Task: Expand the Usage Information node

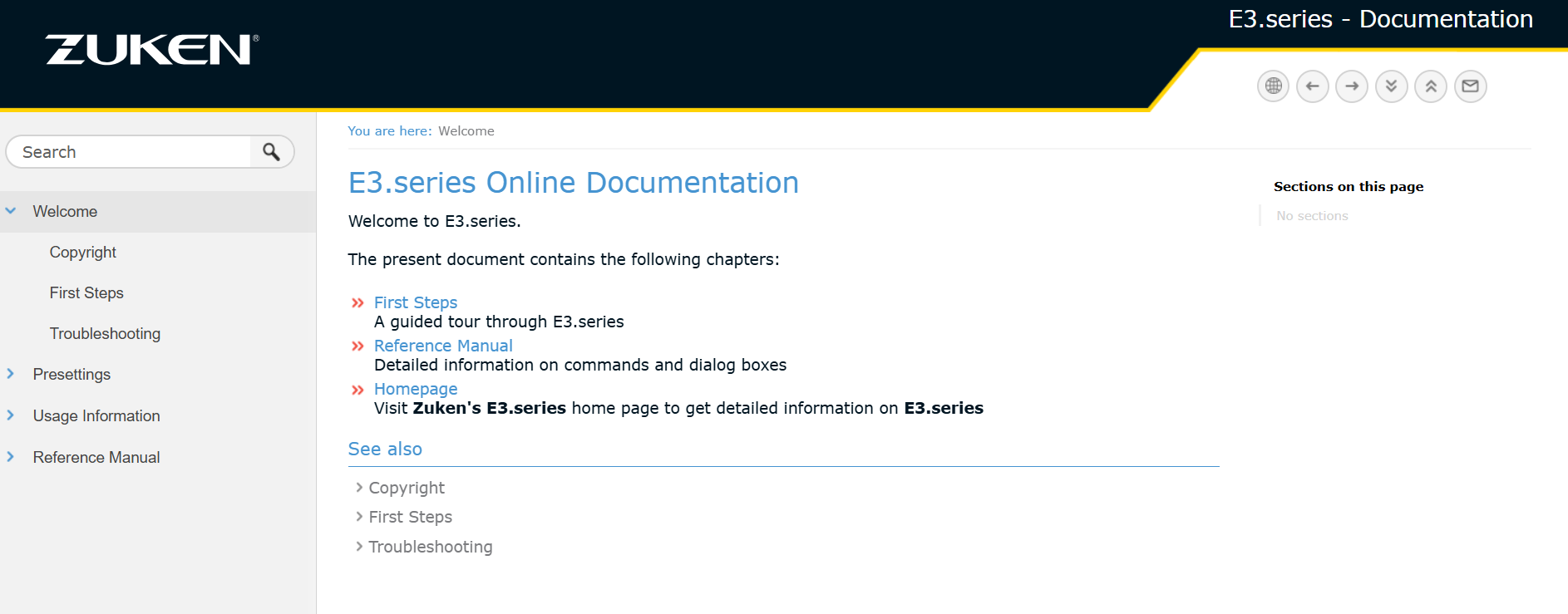Action: coord(11,415)
